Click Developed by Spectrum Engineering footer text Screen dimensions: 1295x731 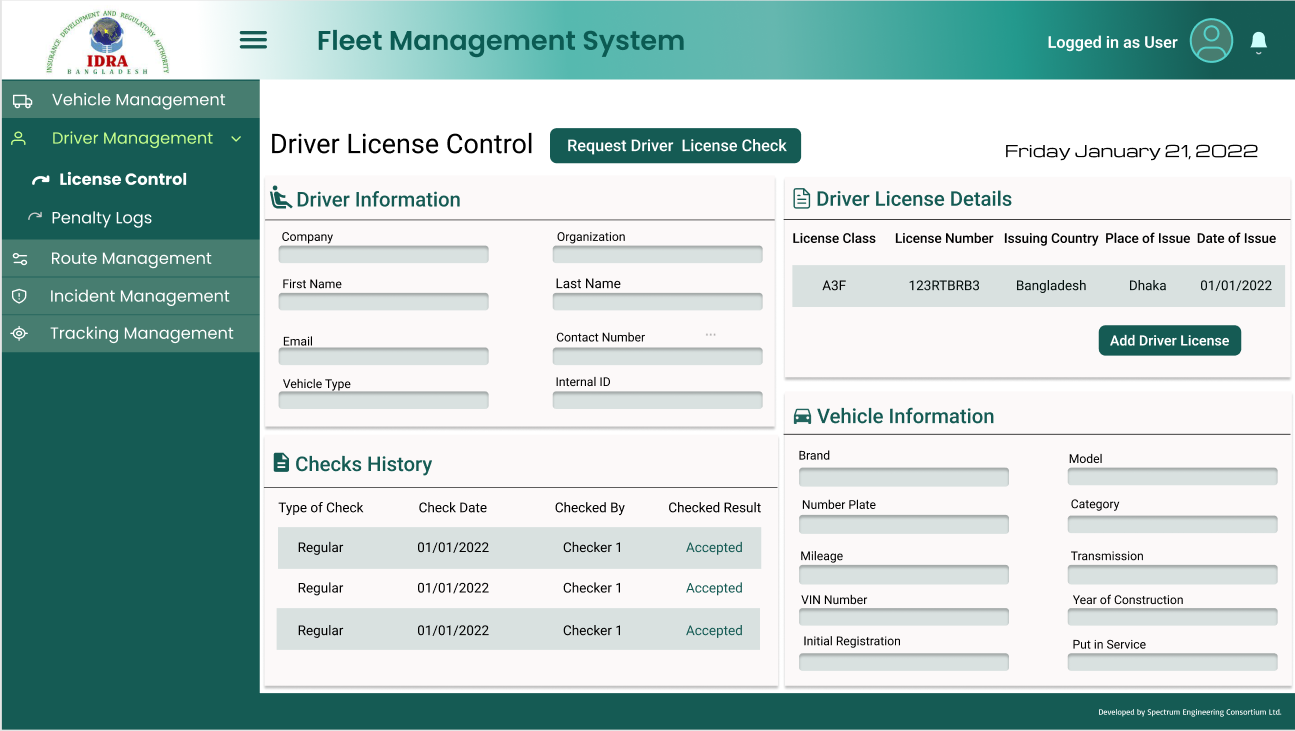tap(1189, 712)
